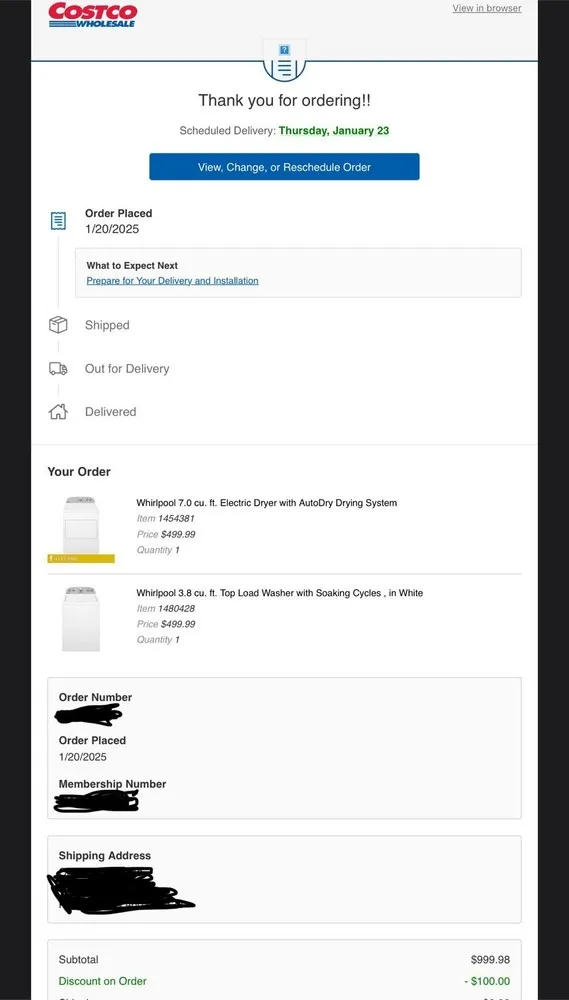Open Prepare for Your Delivery and Installation link
Screen dimensions: 569x1000
172,281
